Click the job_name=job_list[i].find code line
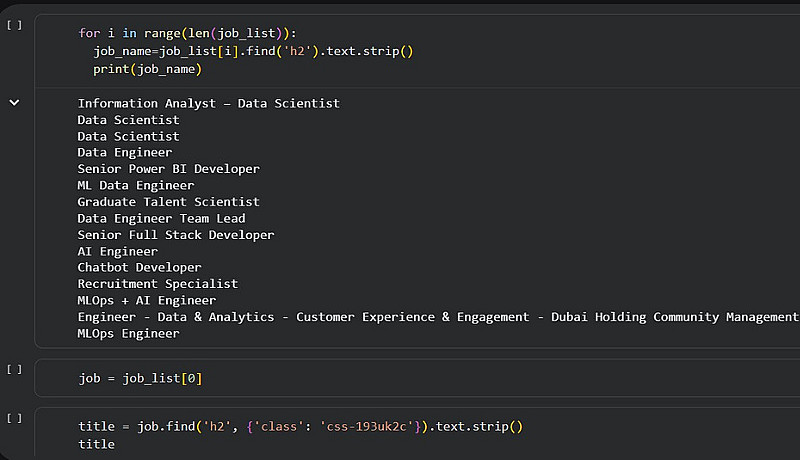This screenshot has height=460, width=800. 253,51
